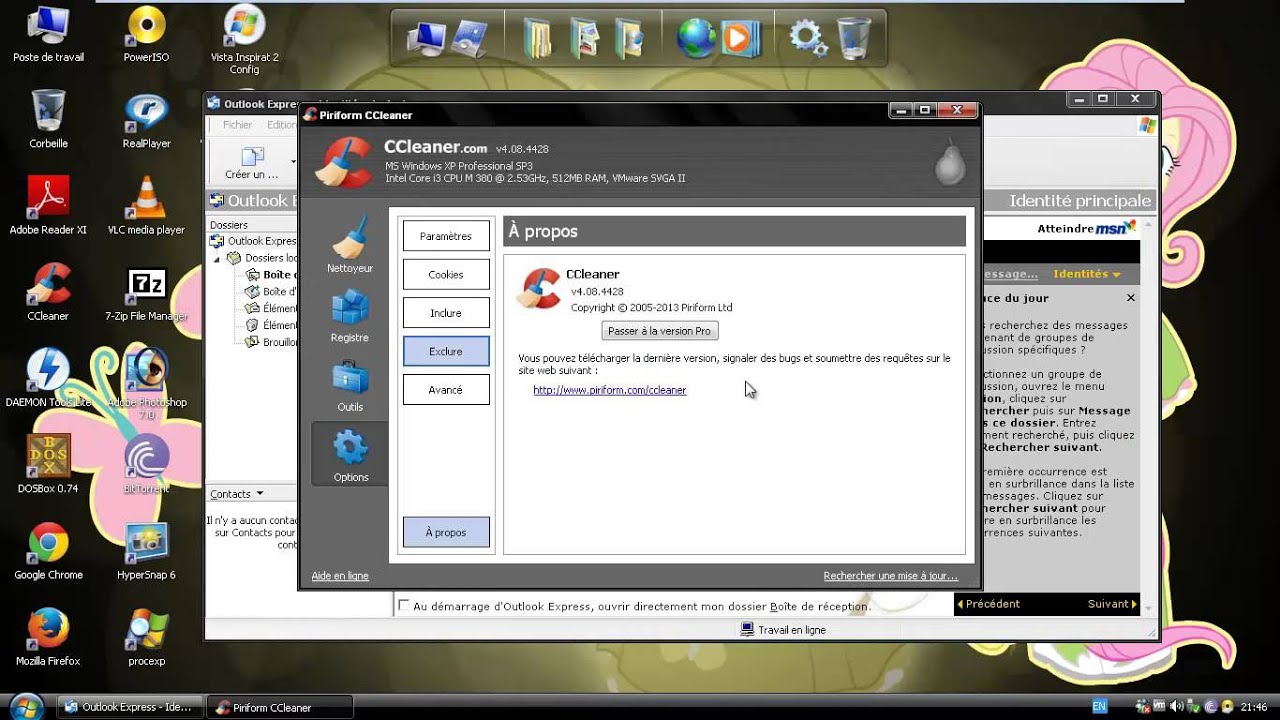Select the Options gear in CCleaner sidebar
This screenshot has height=720, width=1280.
click(x=350, y=456)
